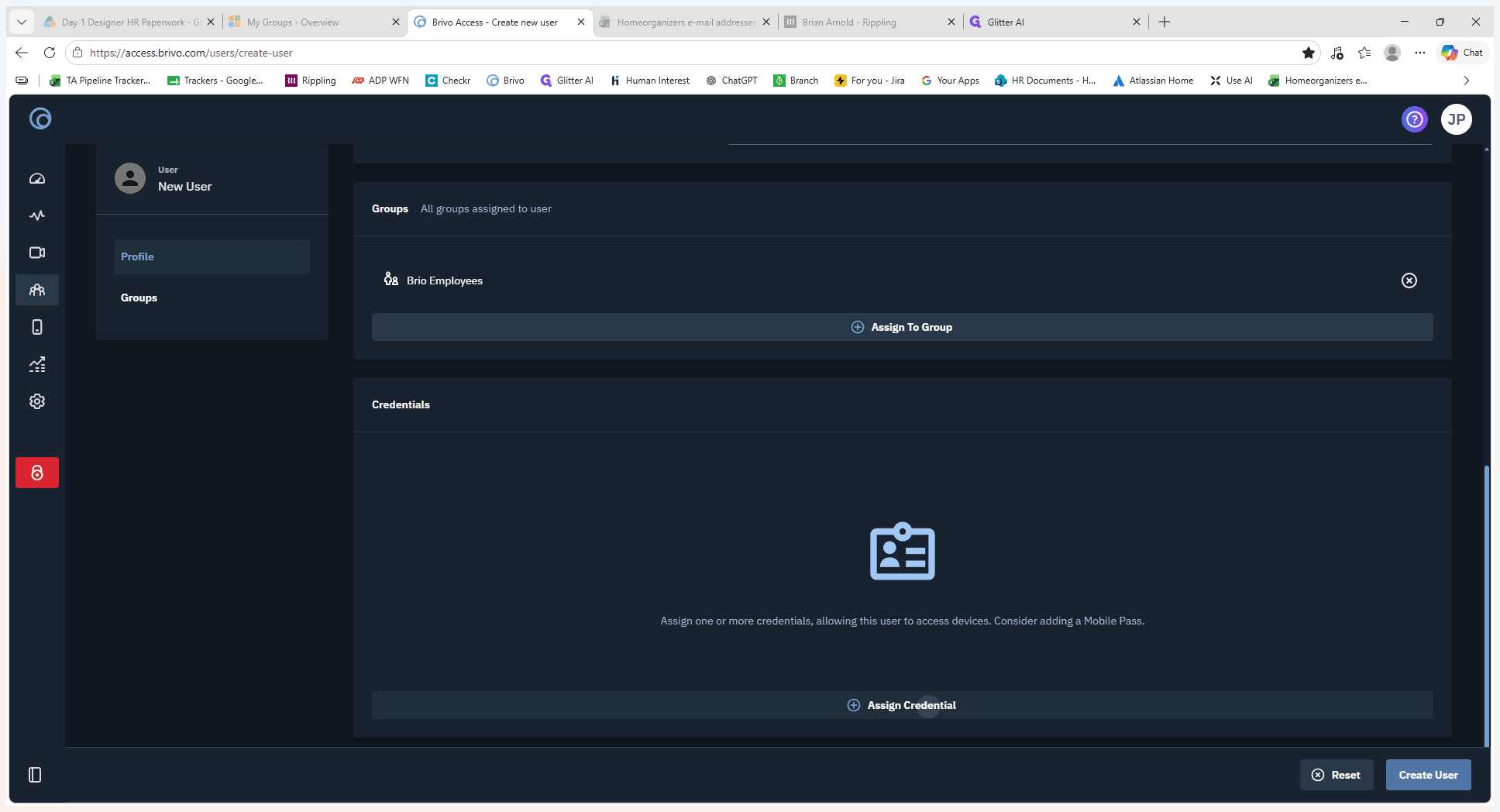Remove Brio Employees group with the X icon

(x=1409, y=280)
